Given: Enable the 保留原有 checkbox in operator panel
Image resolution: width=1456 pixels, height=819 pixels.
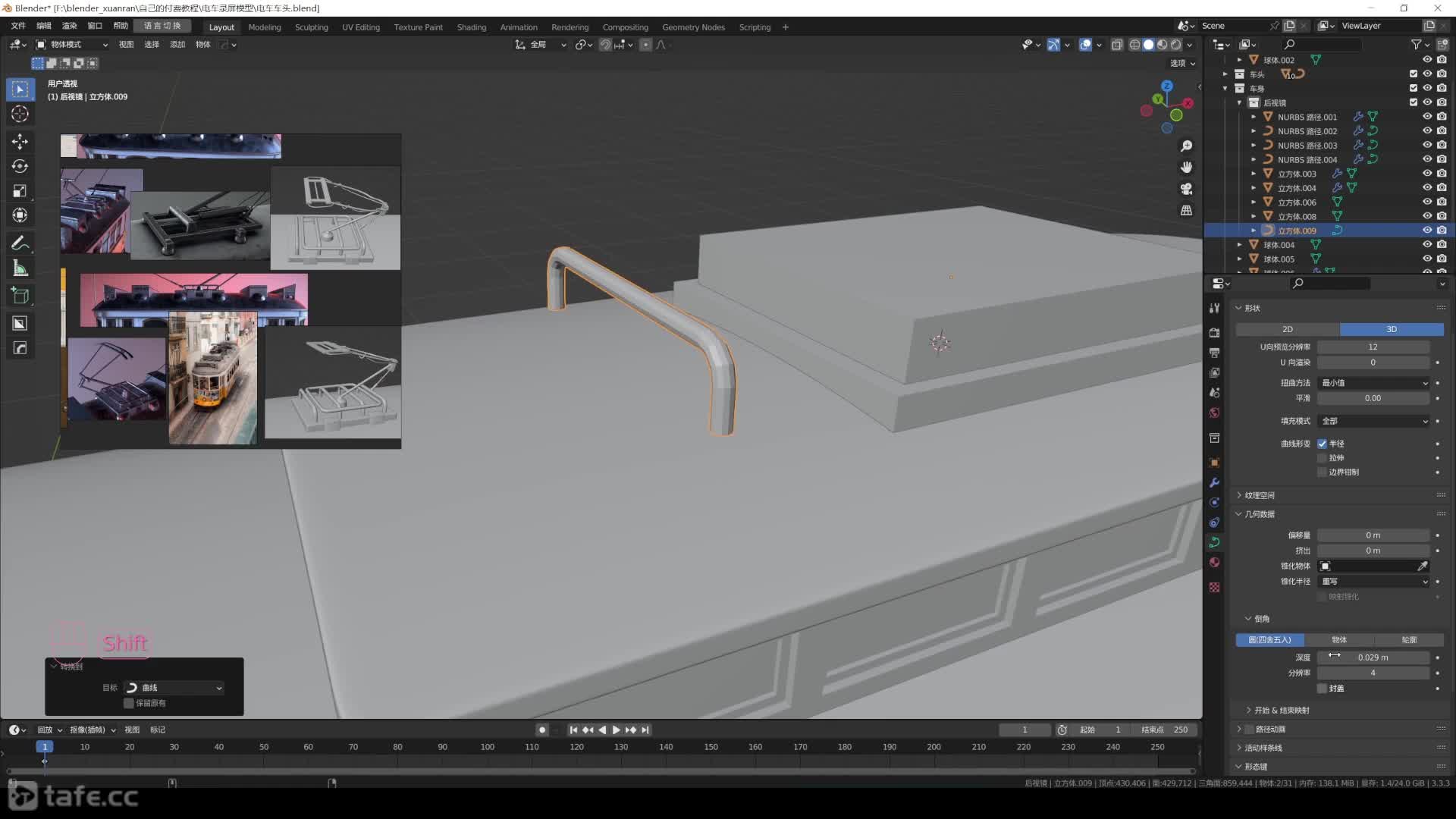Looking at the screenshot, I should pos(129,704).
